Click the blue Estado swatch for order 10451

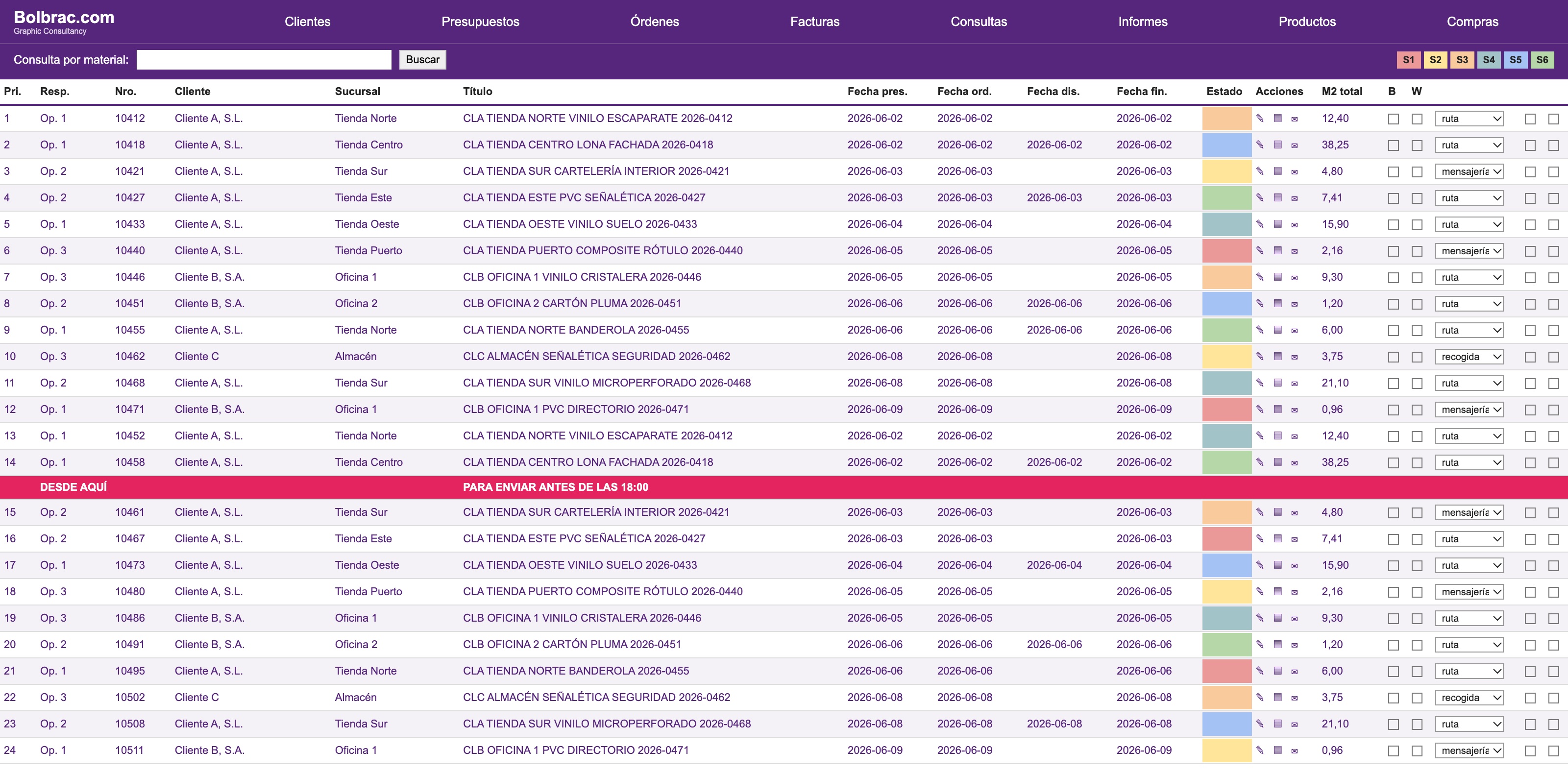[1226, 304]
